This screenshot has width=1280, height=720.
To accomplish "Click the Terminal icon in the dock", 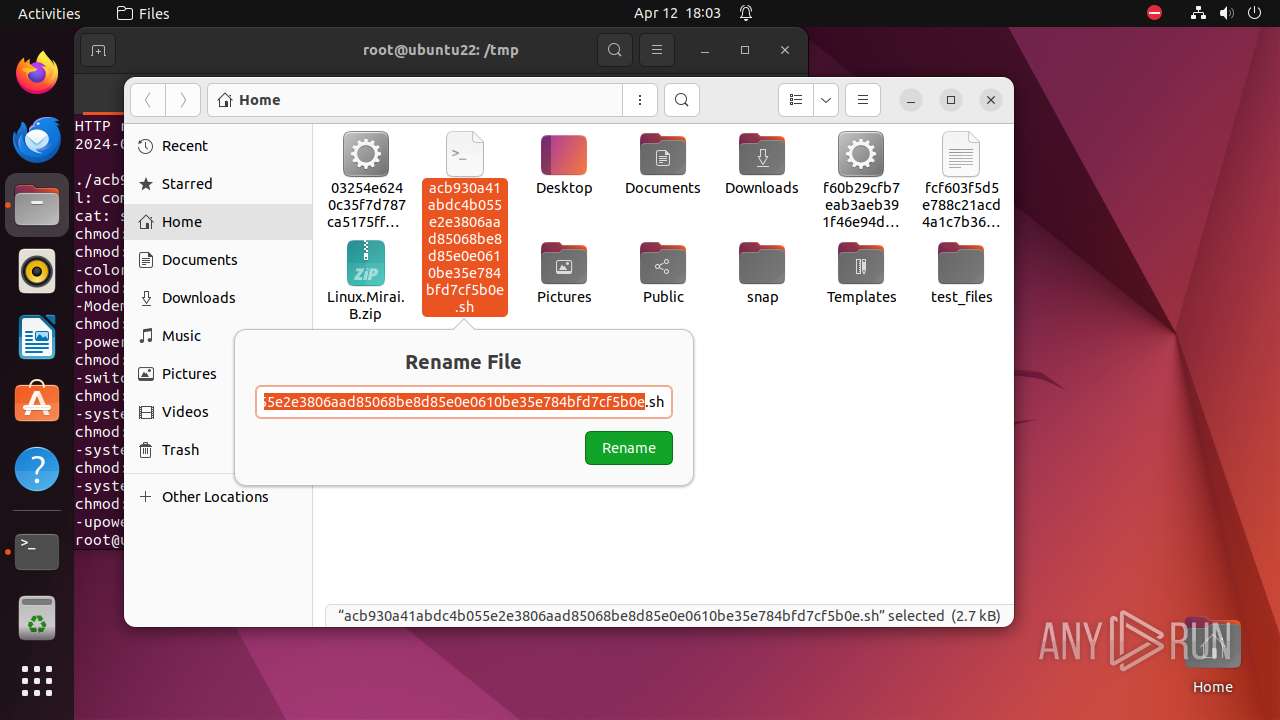I will pyautogui.click(x=37, y=551).
